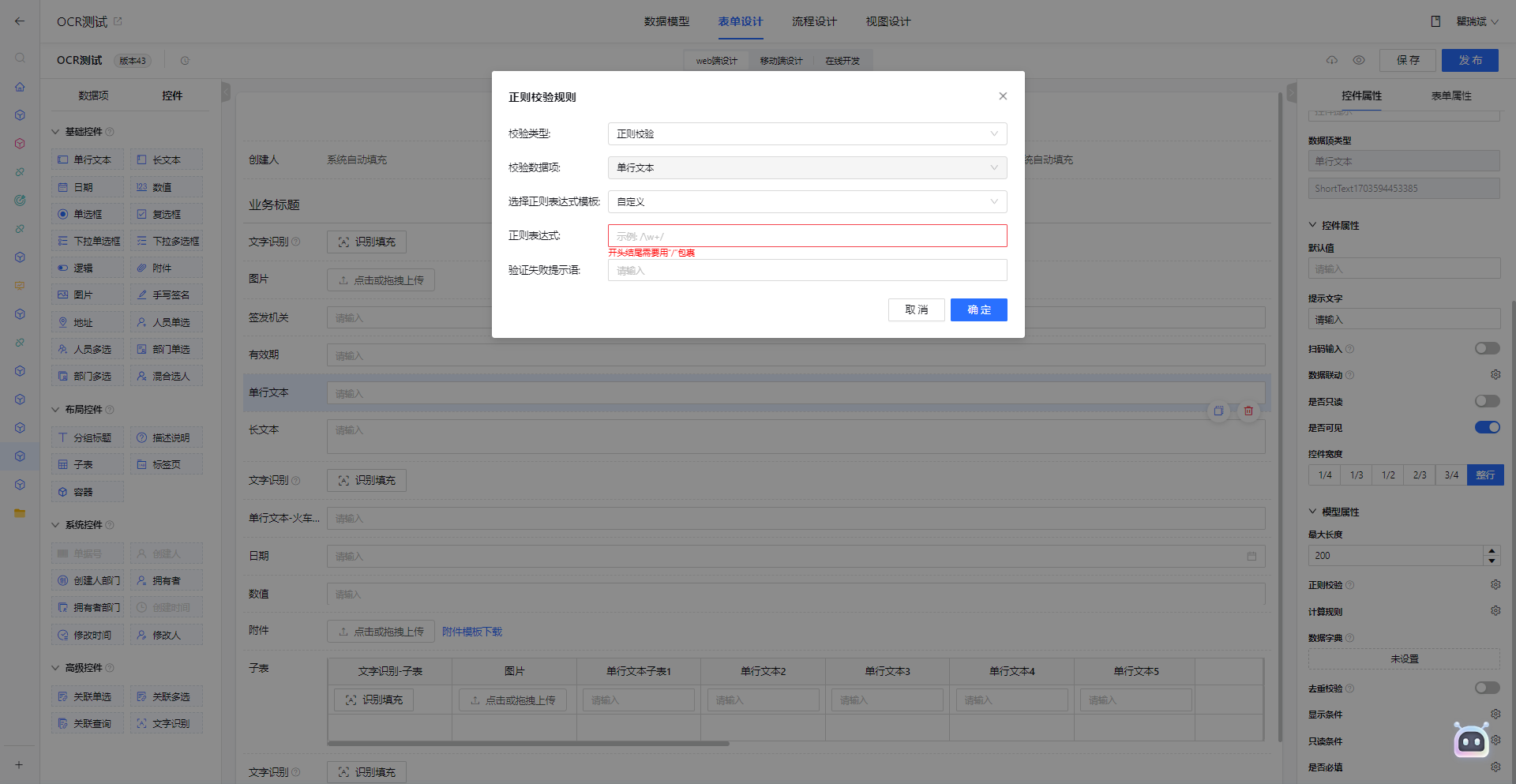Open the 校验数据项 dropdown
The height and width of the screenshot is (784, 1516).
(x=807, y=168)
